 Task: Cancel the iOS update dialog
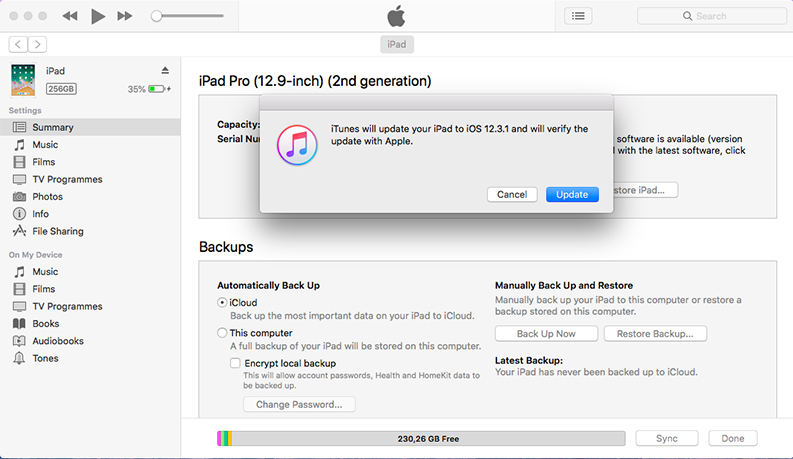512,195
